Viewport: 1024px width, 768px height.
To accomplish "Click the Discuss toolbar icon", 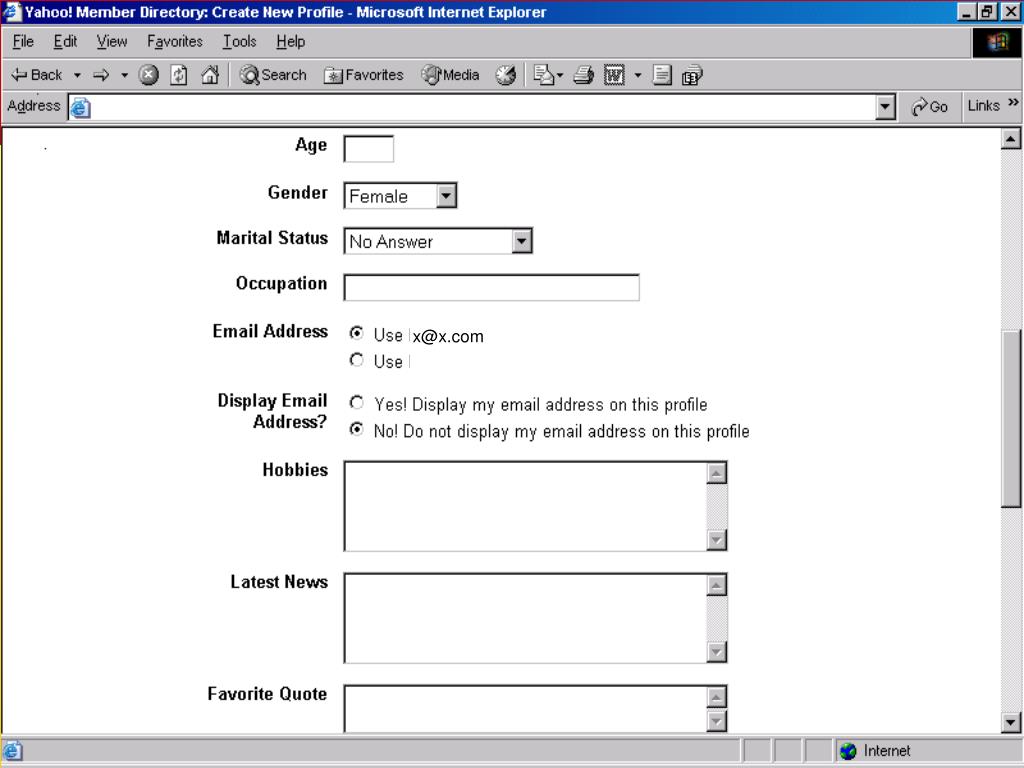I will click(662, 75).
